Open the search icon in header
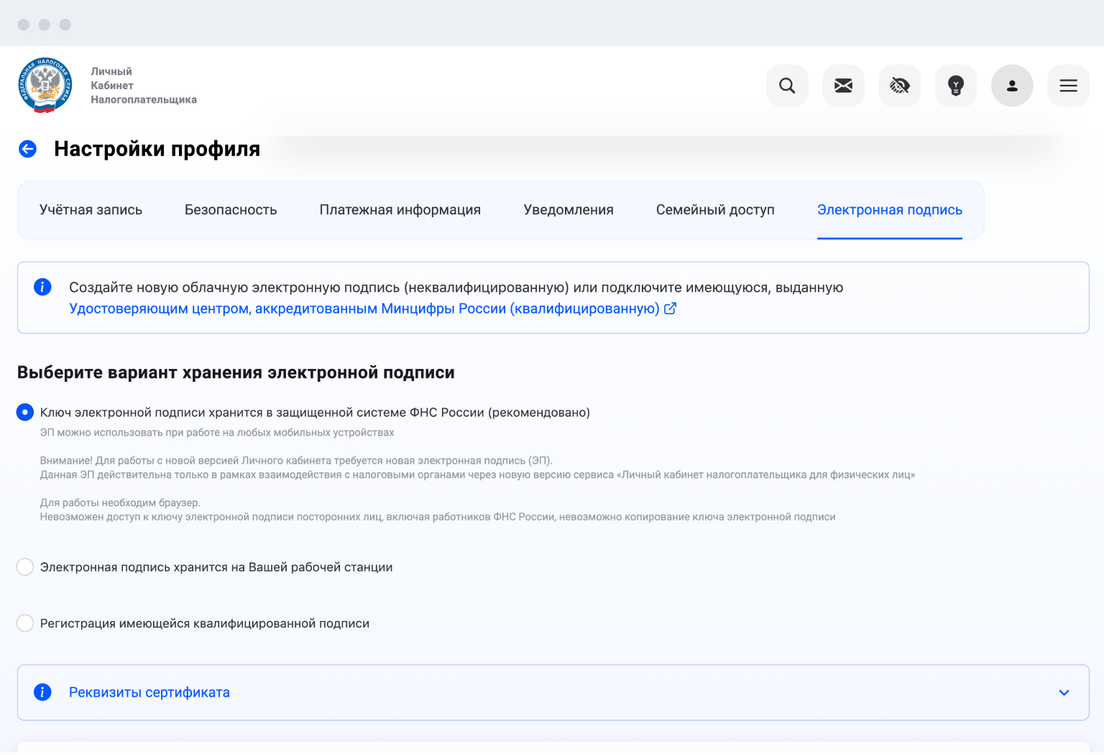The image size is (1104, 755). click(787, 86)
